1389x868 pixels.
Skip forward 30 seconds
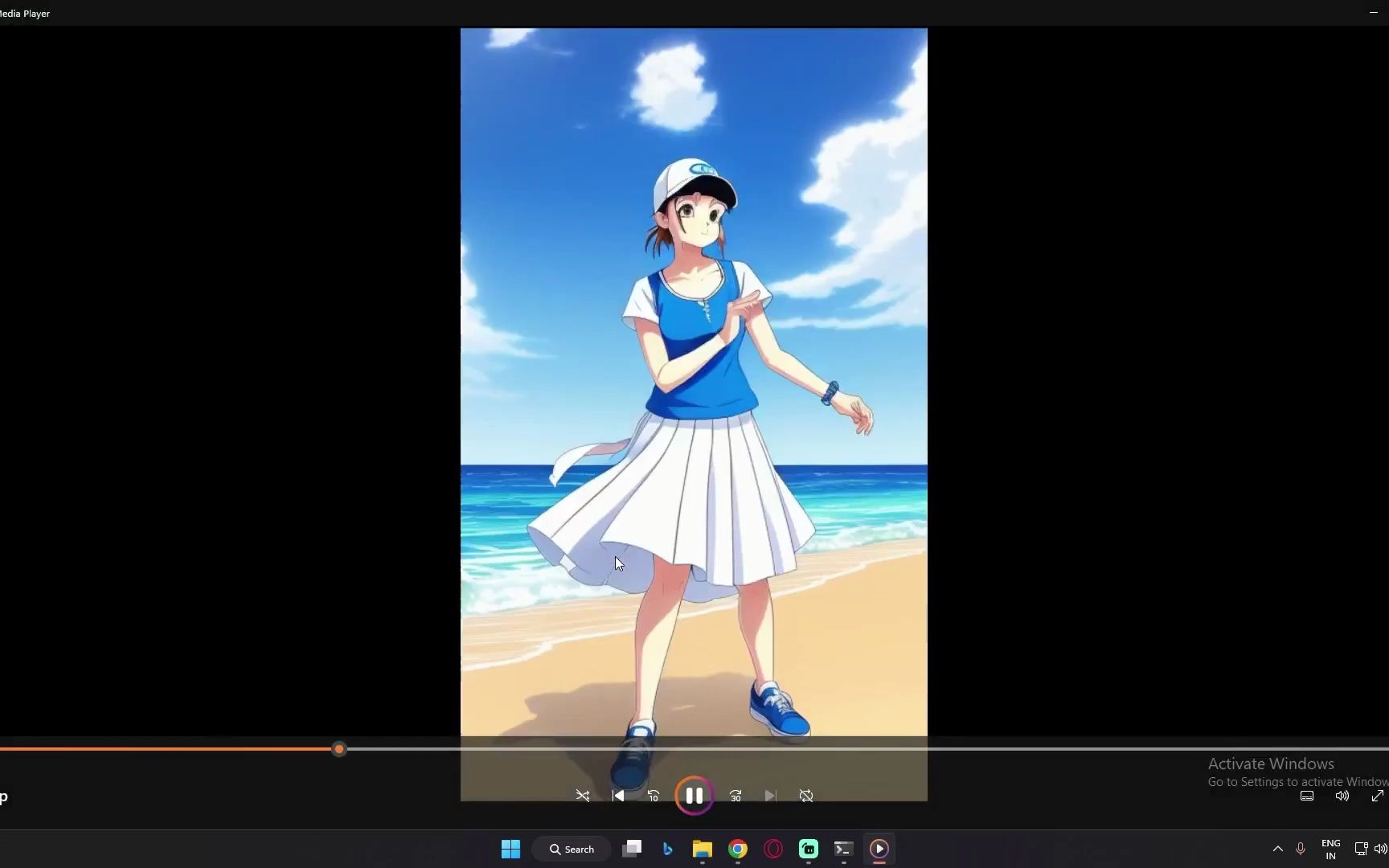735,796
